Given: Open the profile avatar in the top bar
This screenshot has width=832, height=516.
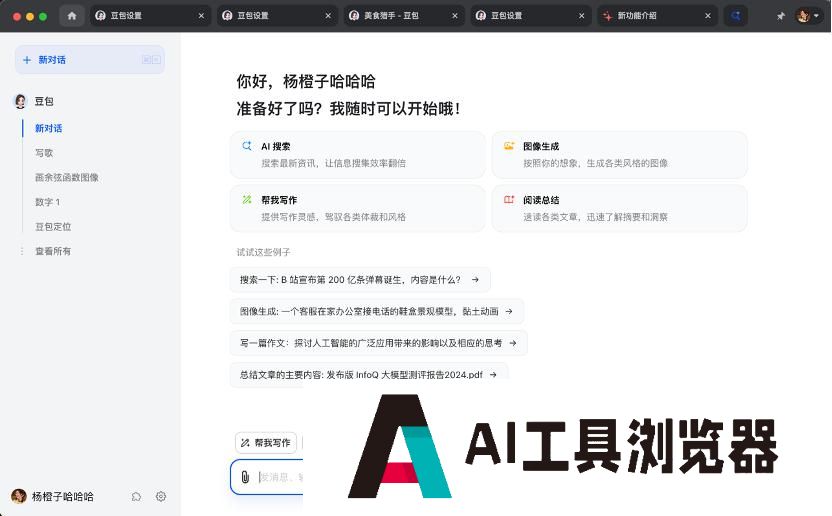Looking at the screenshot, I should 803,16.
